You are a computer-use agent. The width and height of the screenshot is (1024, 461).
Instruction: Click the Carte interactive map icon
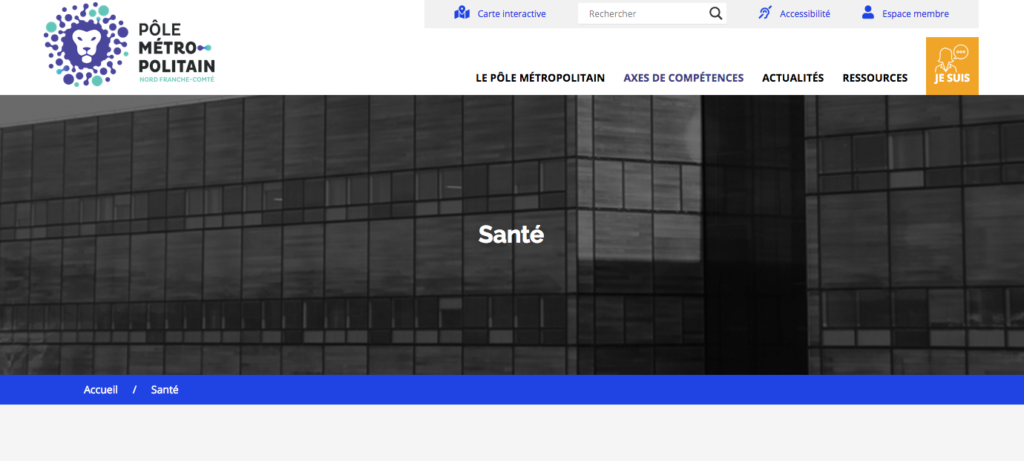tap(461, 13)
